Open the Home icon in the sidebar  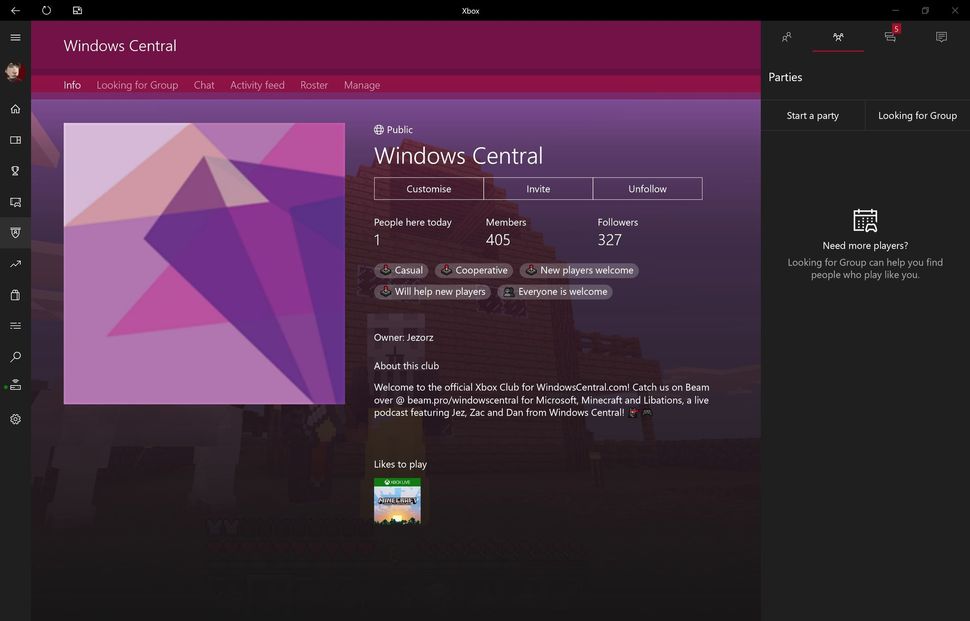point(14,109)
